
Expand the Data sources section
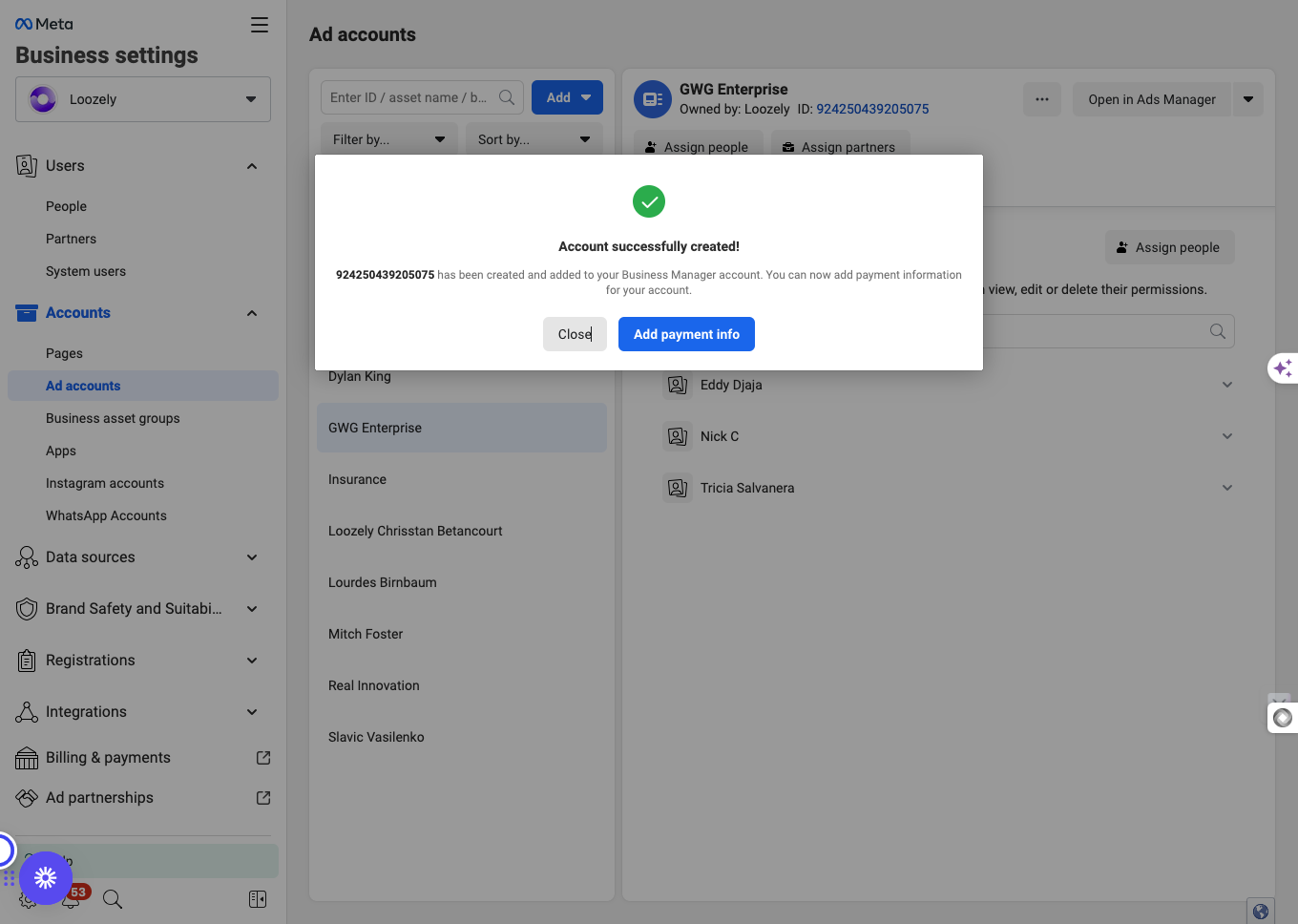coord(252,557)
